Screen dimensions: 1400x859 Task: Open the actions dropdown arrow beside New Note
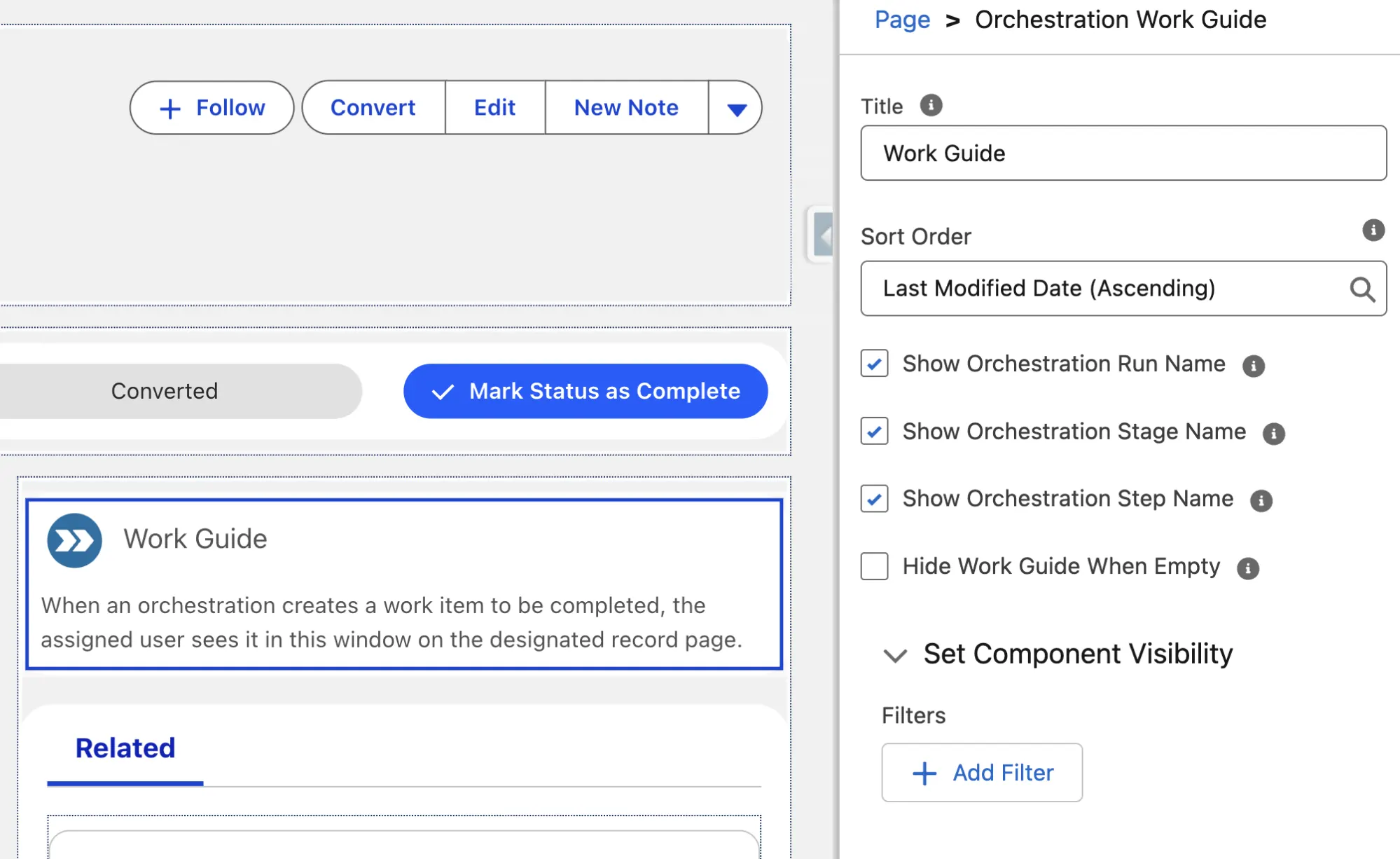coord(735,108)
